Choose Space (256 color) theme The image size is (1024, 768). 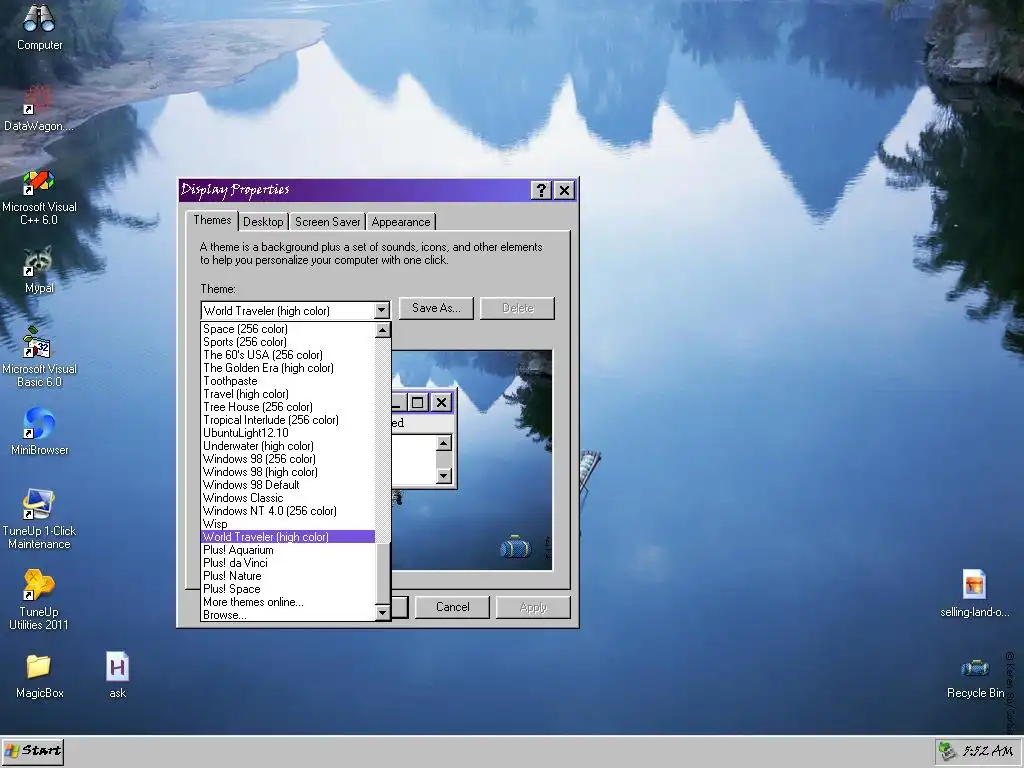[x=288, y=329]
